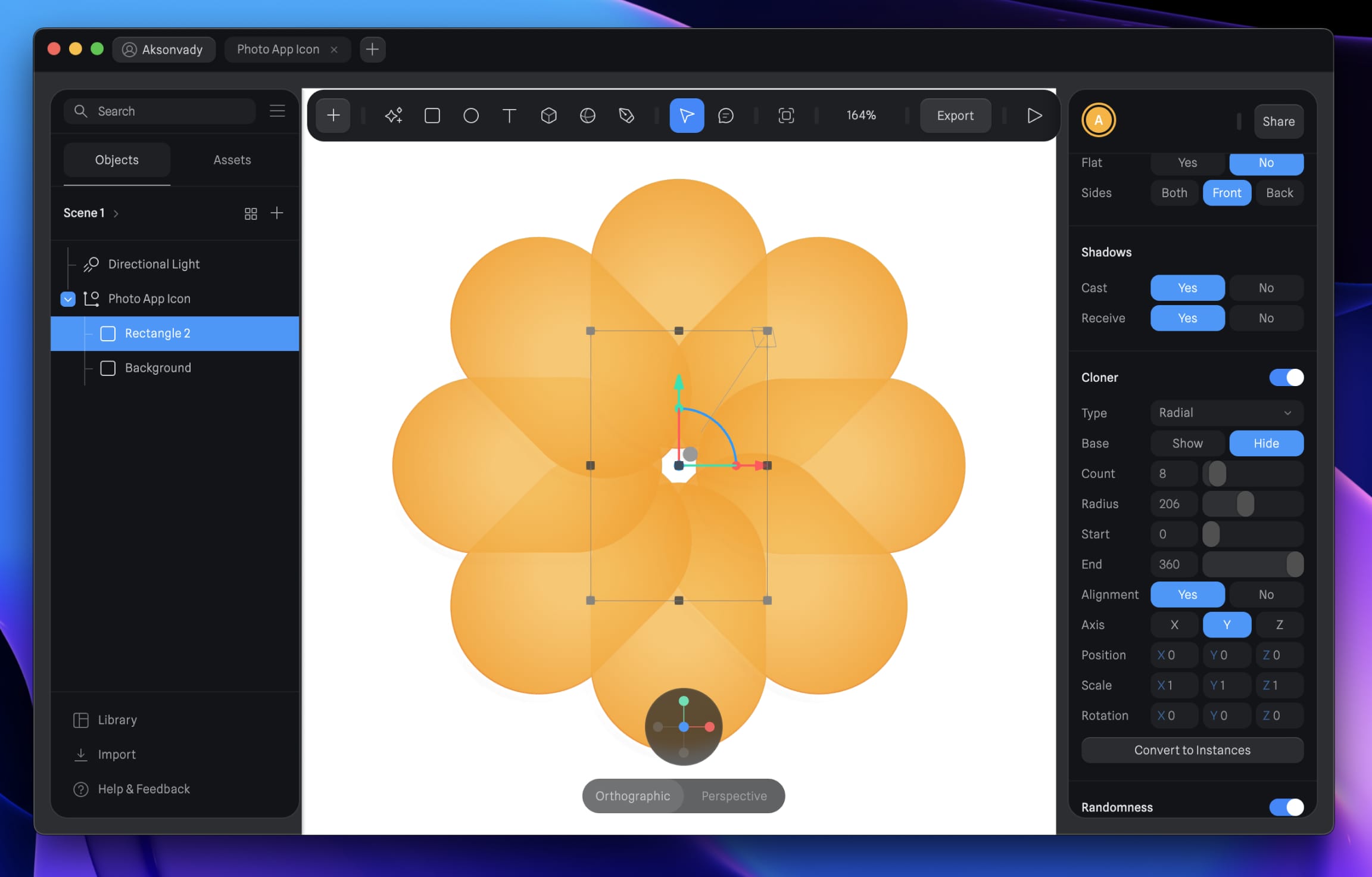Select the Rectangle shape tool
Image resolution: width=1372 pixels, height=877 pixels.
click(432, 116)
